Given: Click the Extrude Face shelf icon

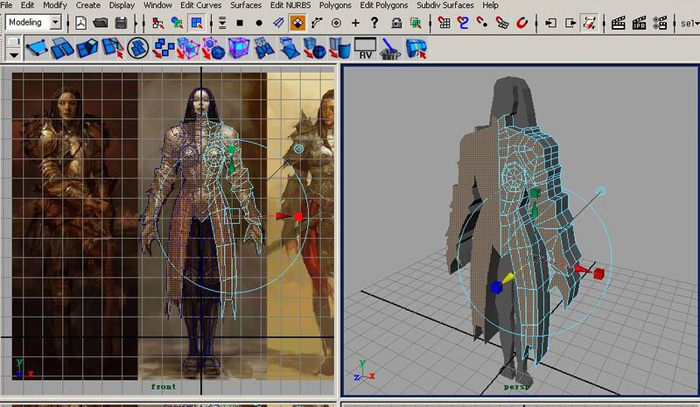Looking at the screenshot, I should (87, 48).
